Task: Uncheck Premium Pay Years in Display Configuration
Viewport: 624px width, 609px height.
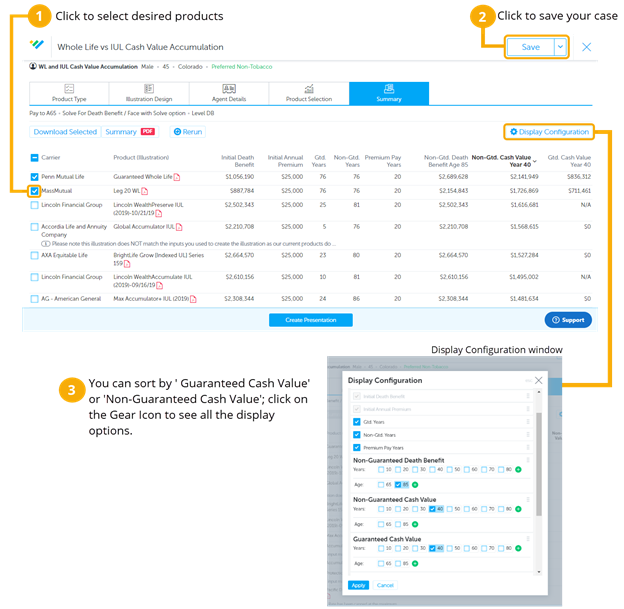Action: 357,448
